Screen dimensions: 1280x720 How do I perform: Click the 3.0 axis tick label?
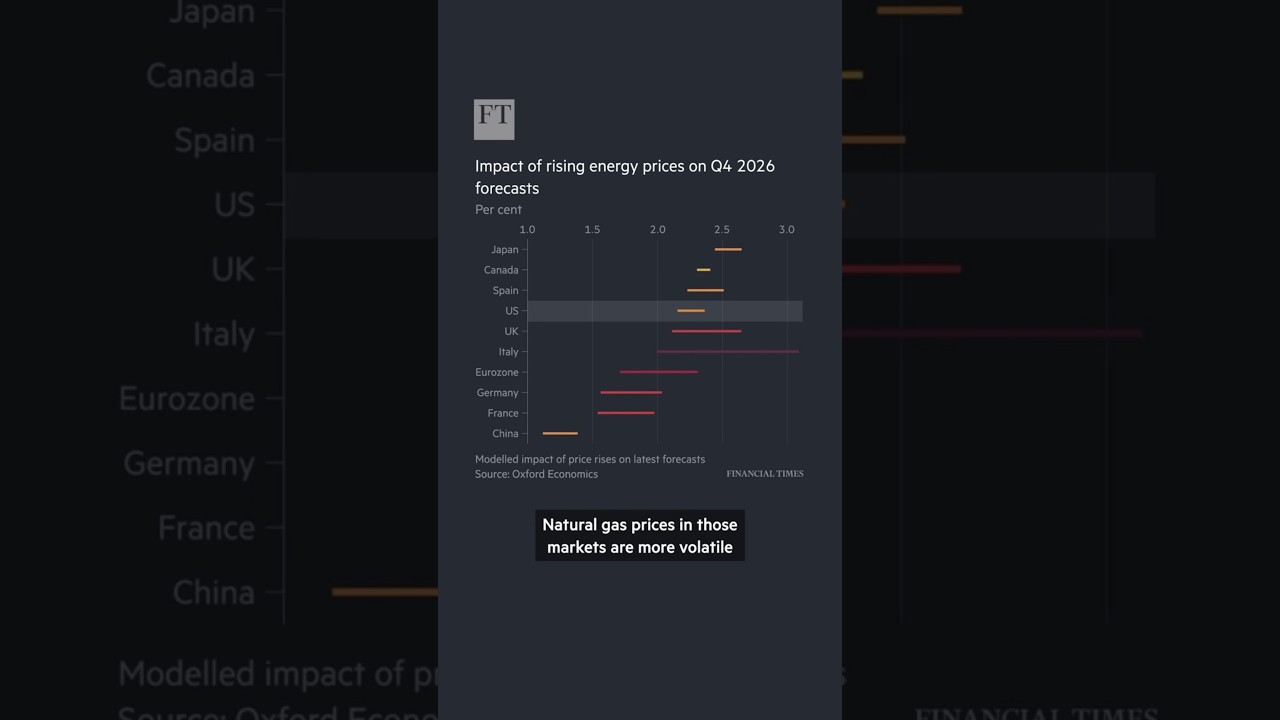tap(787, 230)
